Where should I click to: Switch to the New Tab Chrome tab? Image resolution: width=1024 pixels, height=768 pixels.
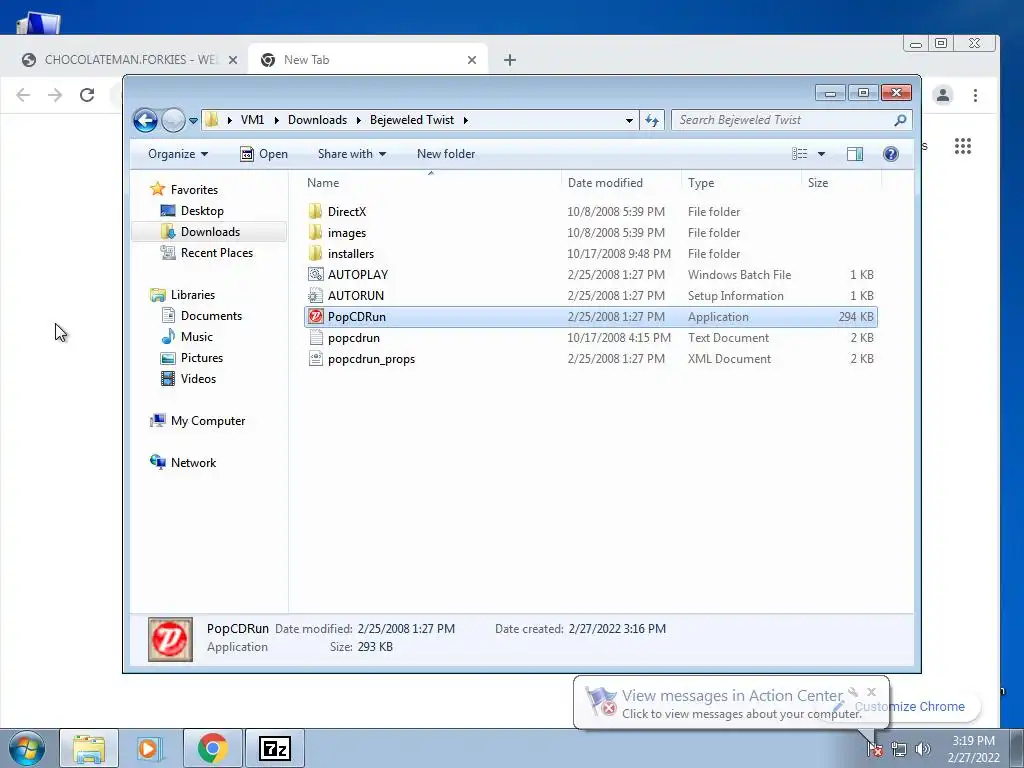369,60
